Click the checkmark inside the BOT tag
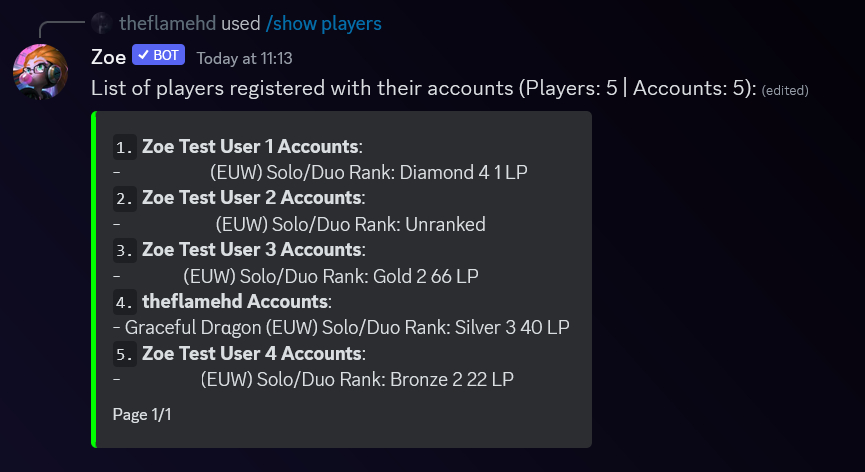Image resolution: width=865 pixels, height=472 pixels. pyautogui.click(x=144, y=55)
